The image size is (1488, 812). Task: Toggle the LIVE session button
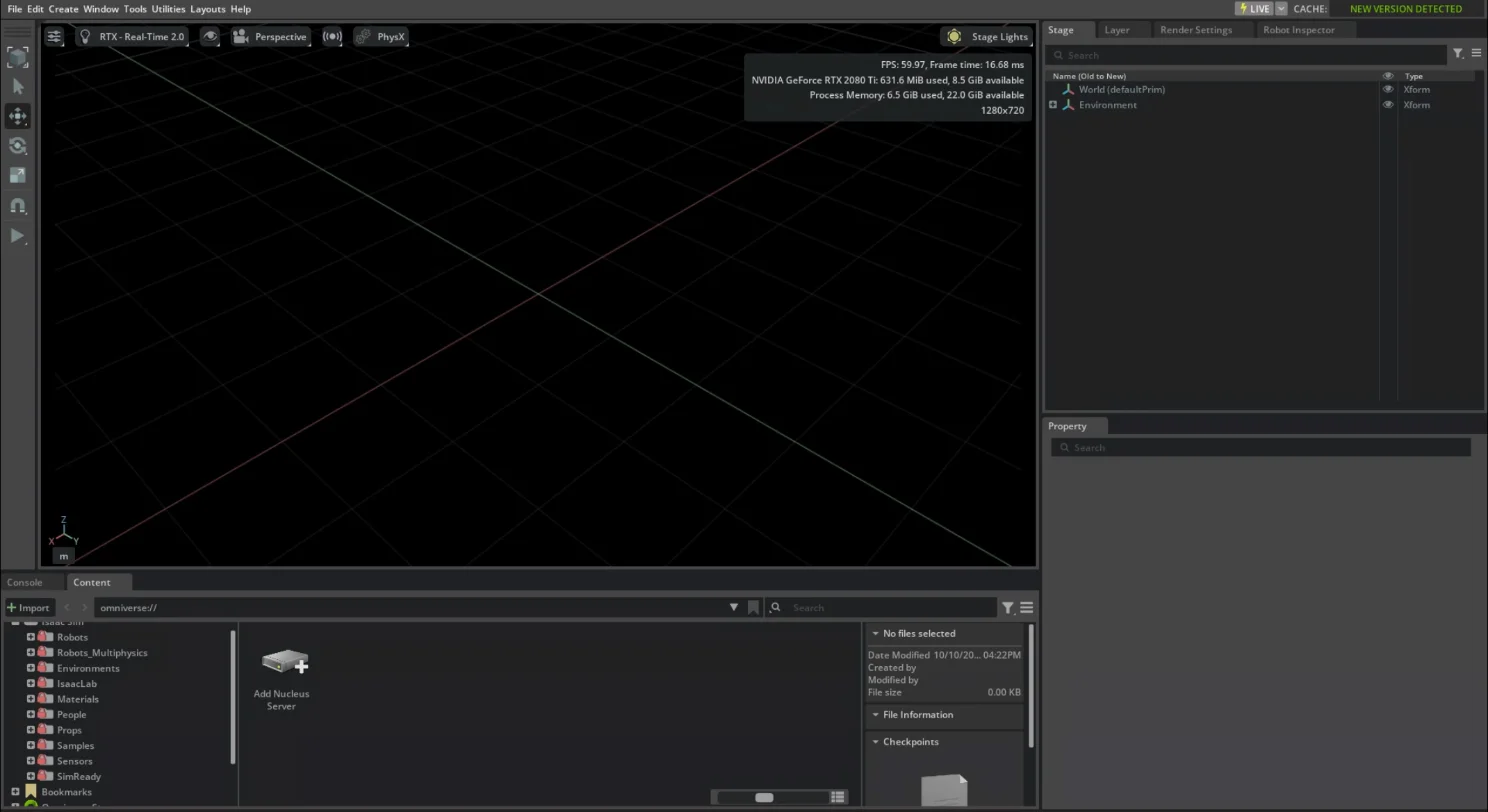click(1254, 9)
